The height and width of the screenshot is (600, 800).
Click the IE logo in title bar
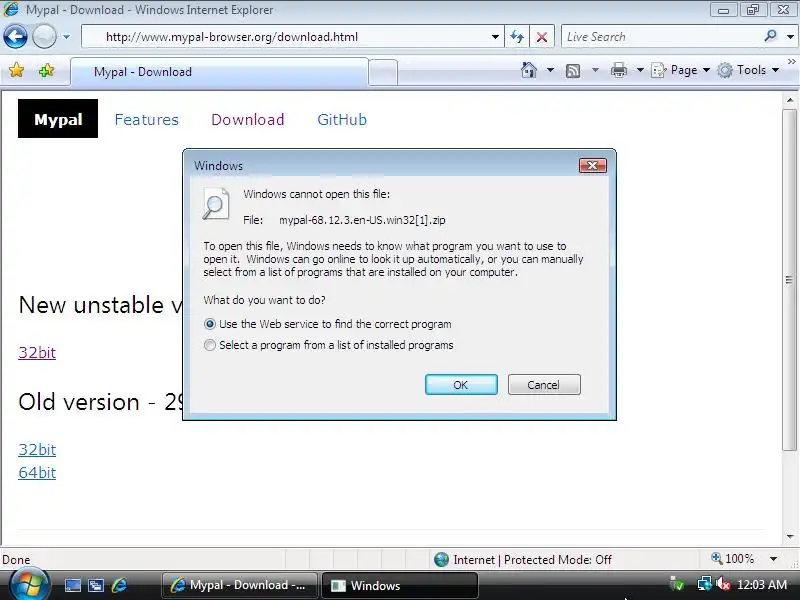point(11,9)
